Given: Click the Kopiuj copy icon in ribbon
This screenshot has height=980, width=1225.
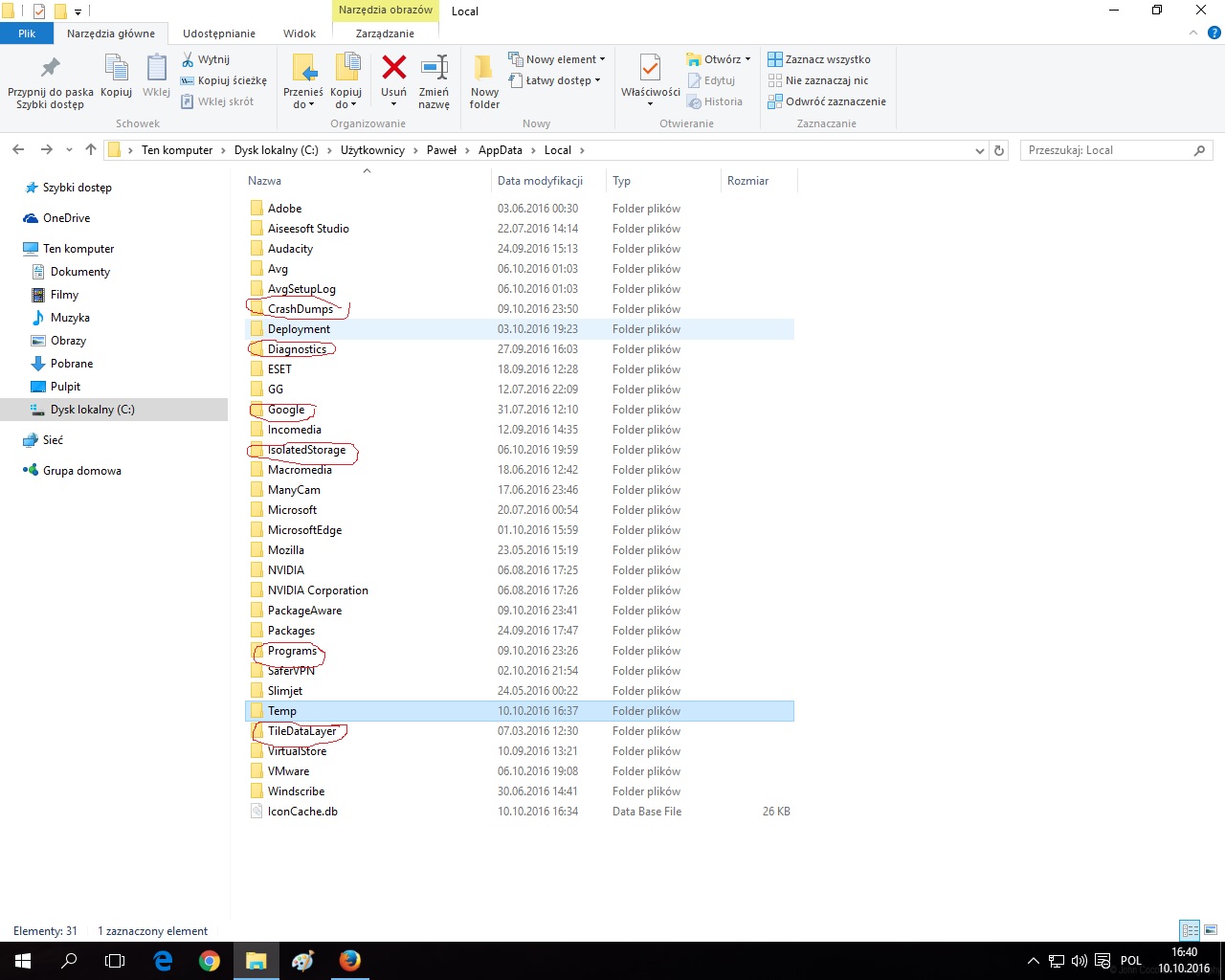Looking at the screenshot, I should (x=117, y=71).
